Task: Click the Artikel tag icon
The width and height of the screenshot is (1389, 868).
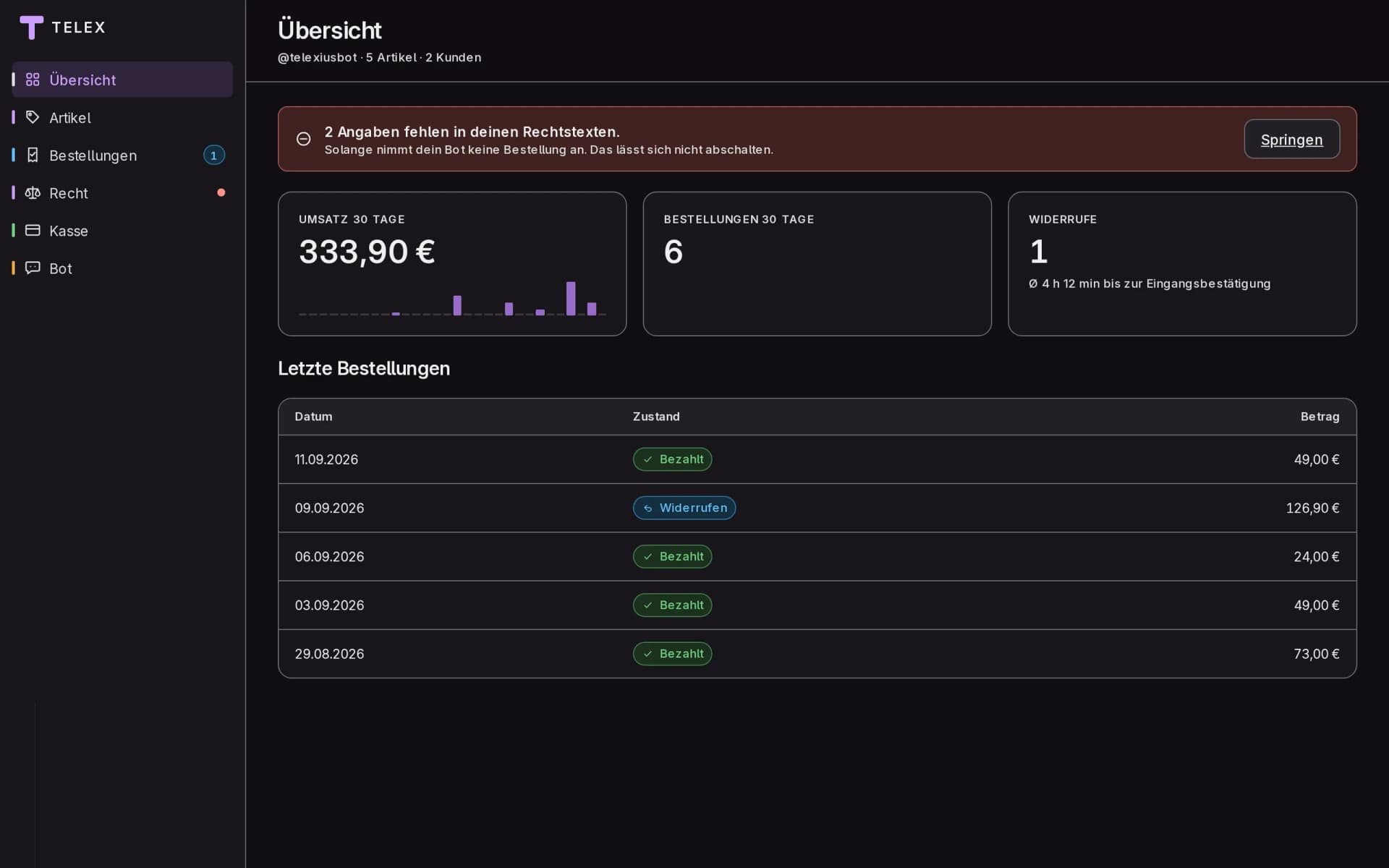Action: coord(33,117)
